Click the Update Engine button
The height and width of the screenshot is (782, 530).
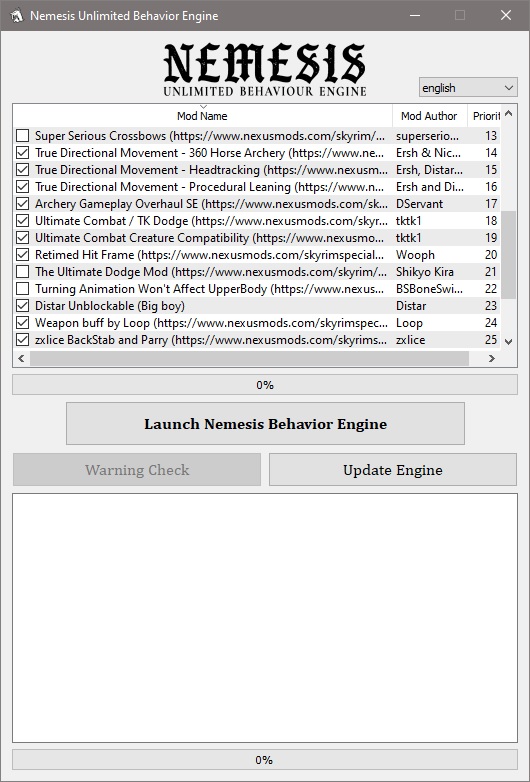tap(393, 470)
